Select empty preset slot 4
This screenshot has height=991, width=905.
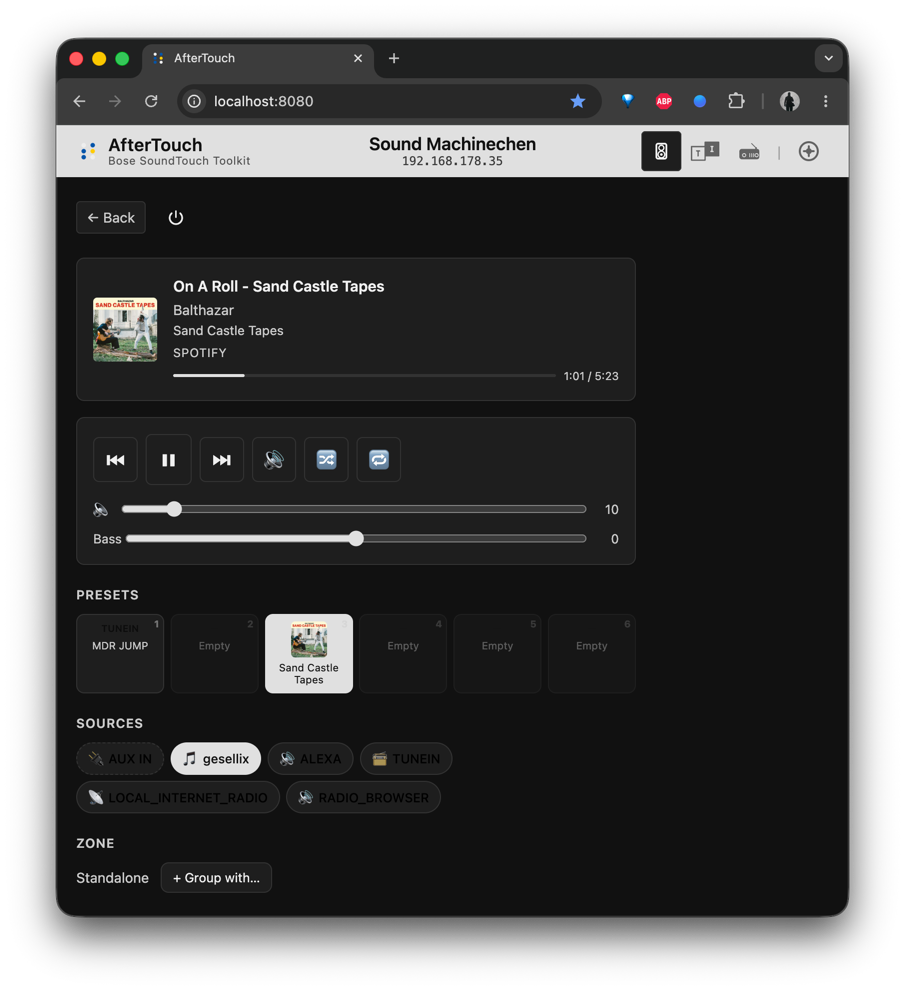pyautogui.click(x=403, y=654)
